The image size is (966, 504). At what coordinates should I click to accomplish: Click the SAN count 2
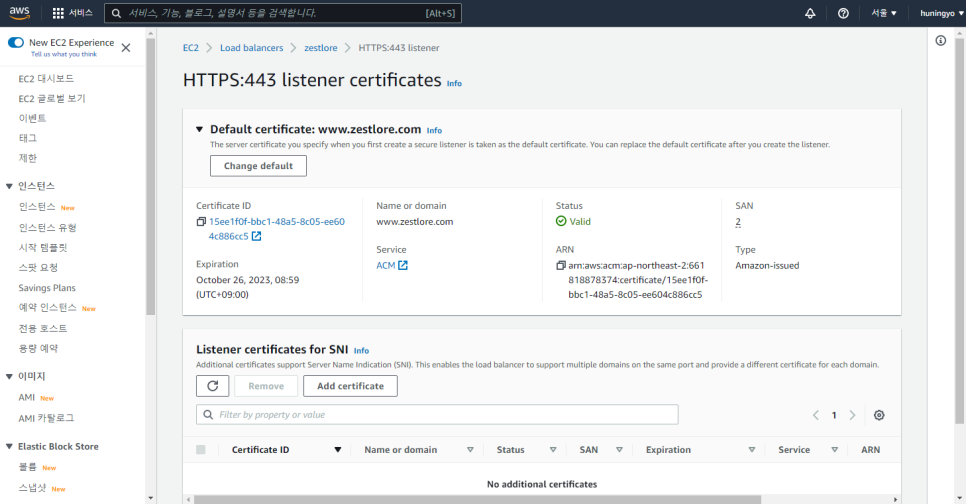coord(738,222)
